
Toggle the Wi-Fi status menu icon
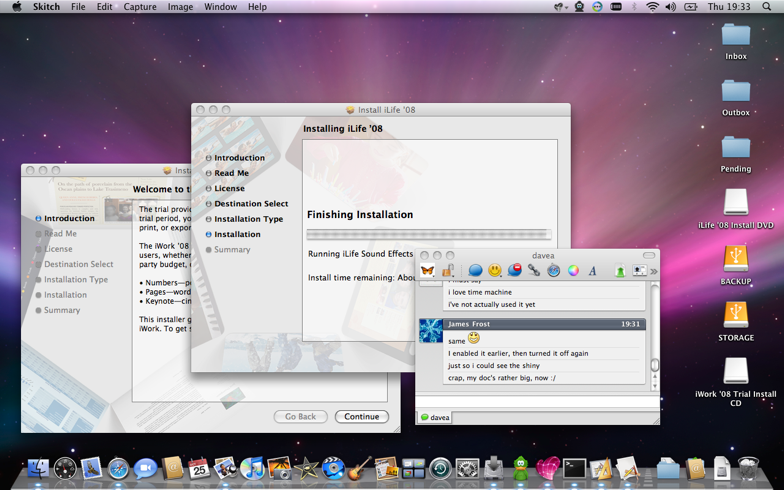coord(652,7)
